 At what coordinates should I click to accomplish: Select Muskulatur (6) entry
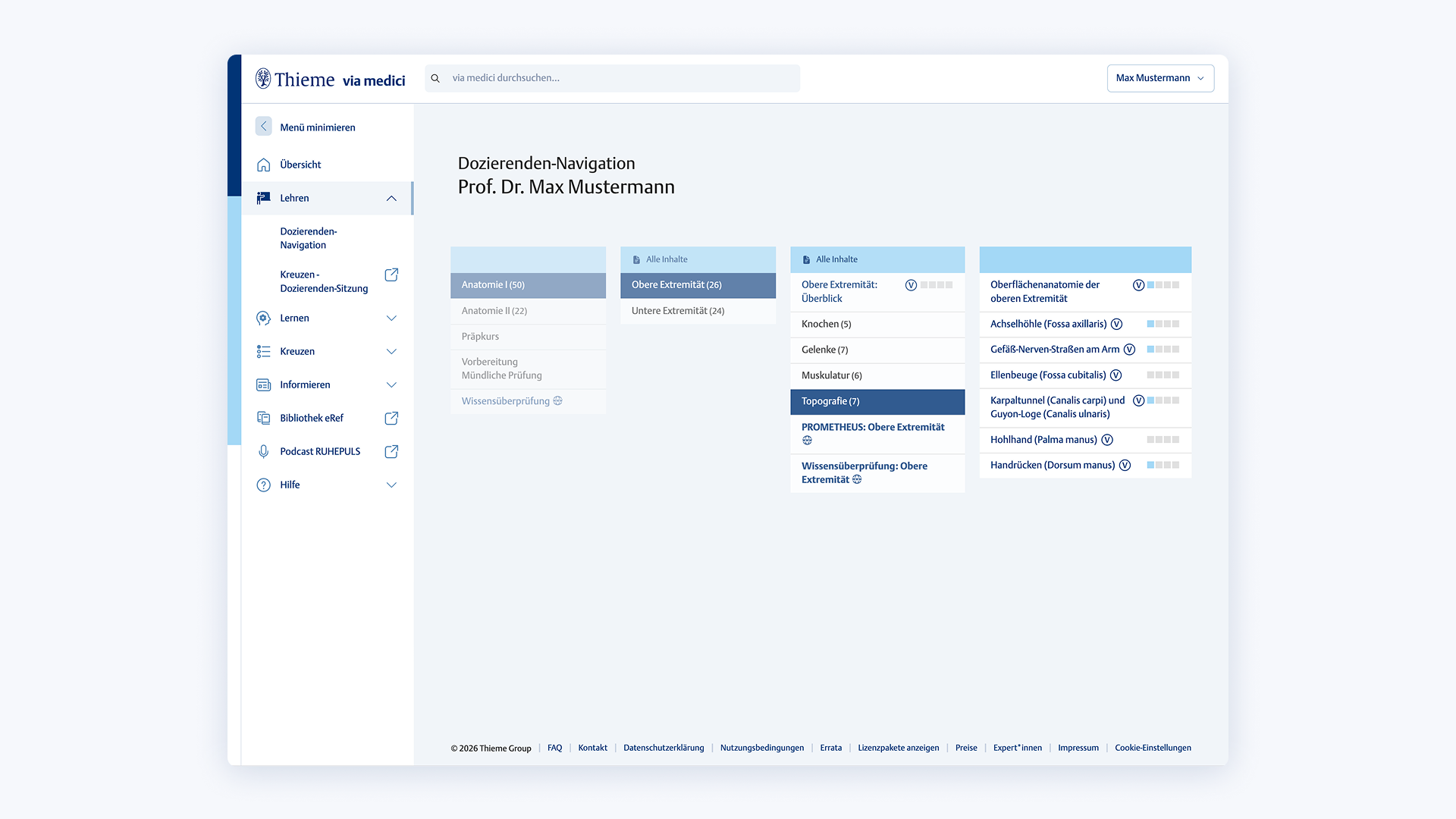click(877, 375)
